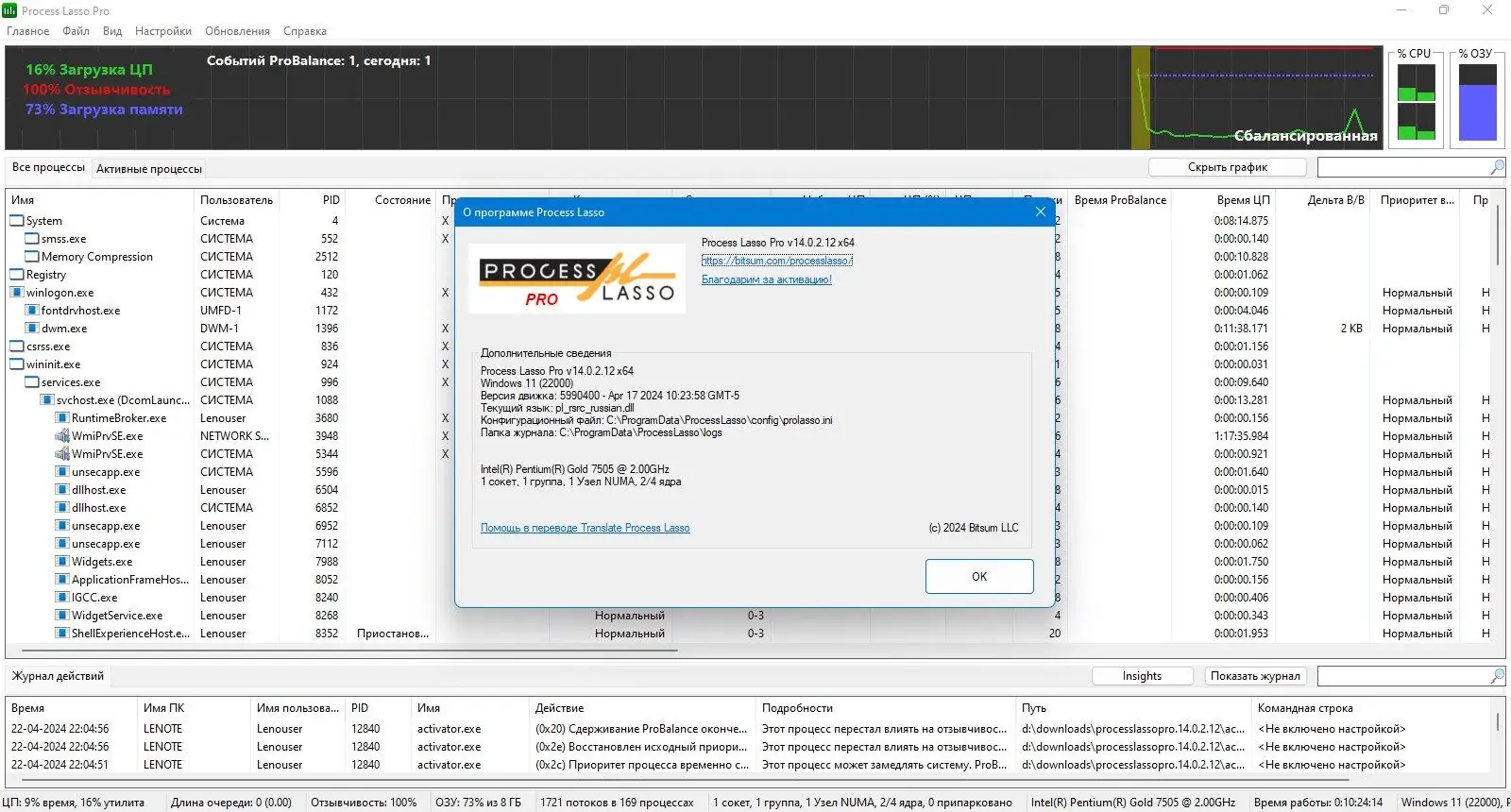Click the search magnifier icon in Журнал действий
This screenshot has height=812, width=1511.
tap(1497, 676)
